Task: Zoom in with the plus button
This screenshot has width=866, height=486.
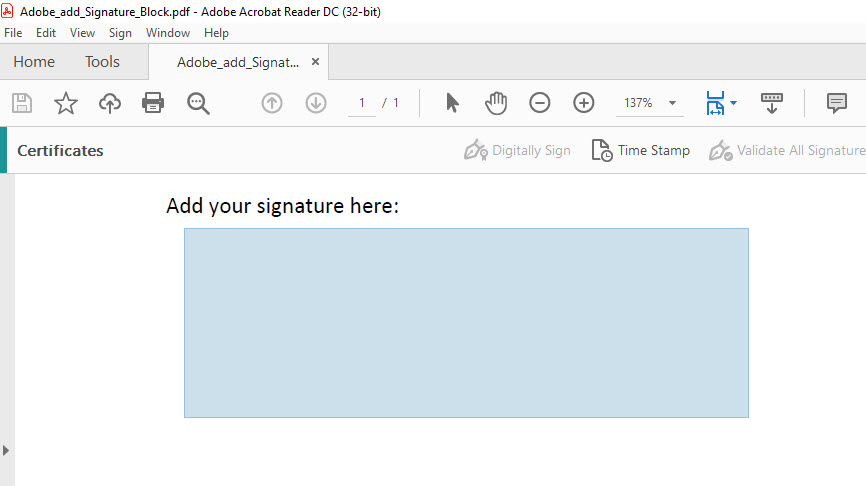Action: pos(584,103)
